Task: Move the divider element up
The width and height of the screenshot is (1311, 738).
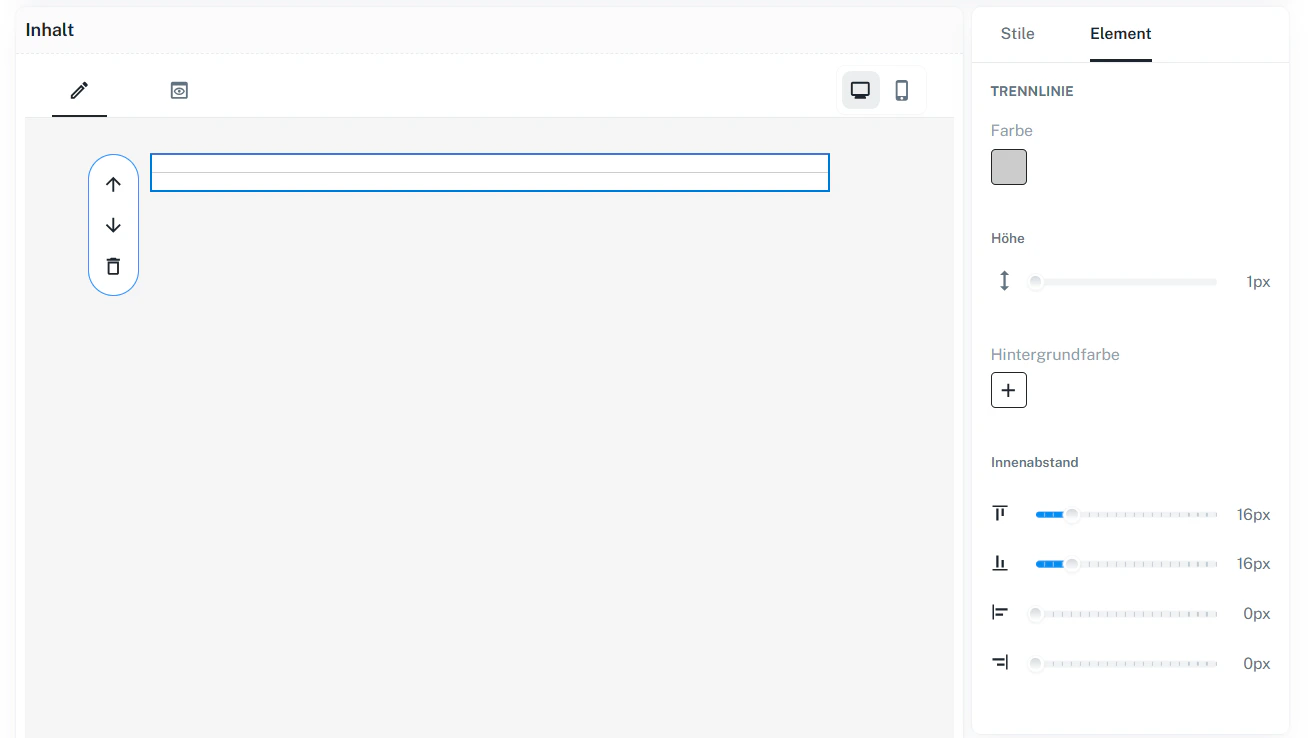Action: [113, 184]
